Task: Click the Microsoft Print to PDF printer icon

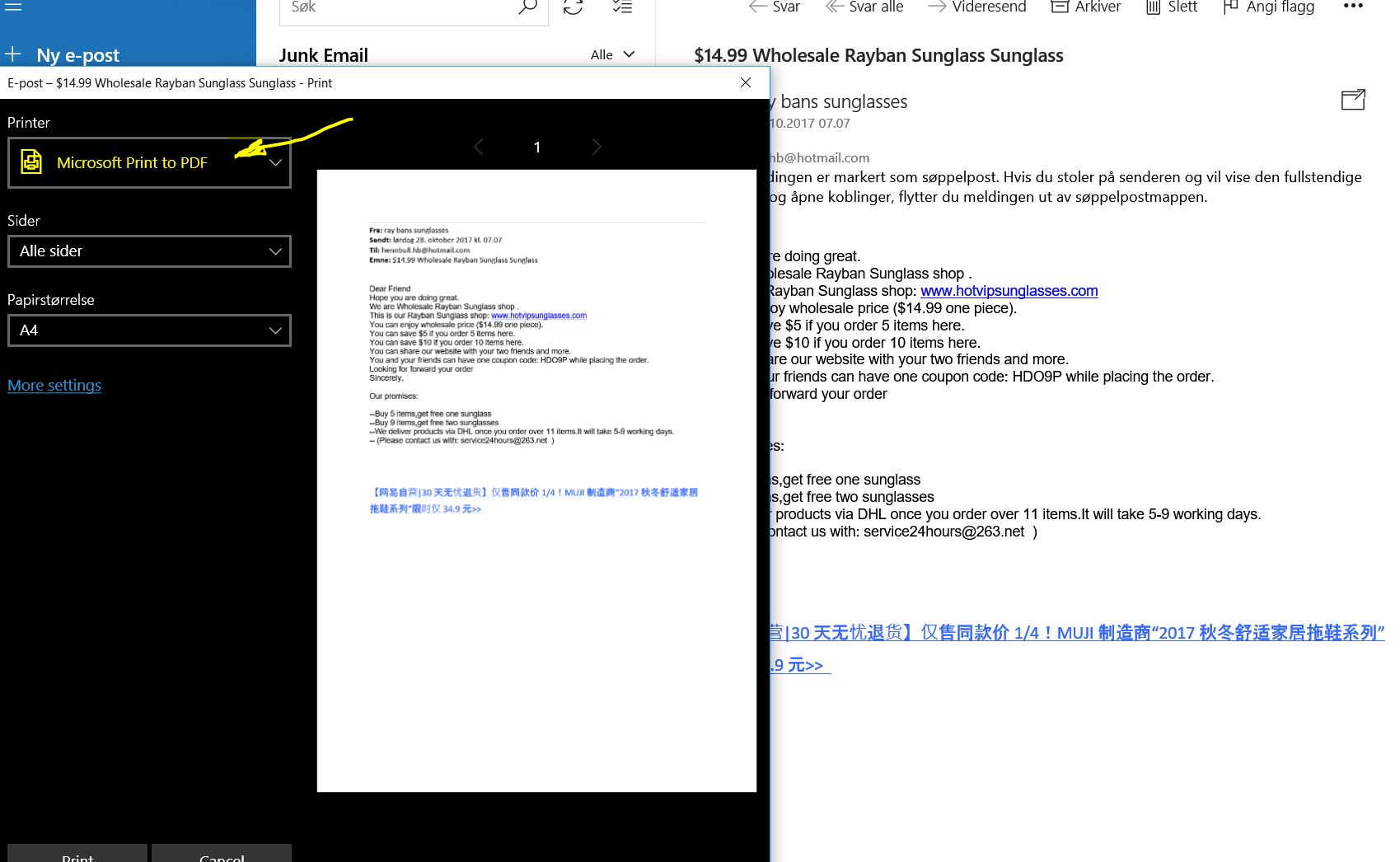Action: click(31, 162)
